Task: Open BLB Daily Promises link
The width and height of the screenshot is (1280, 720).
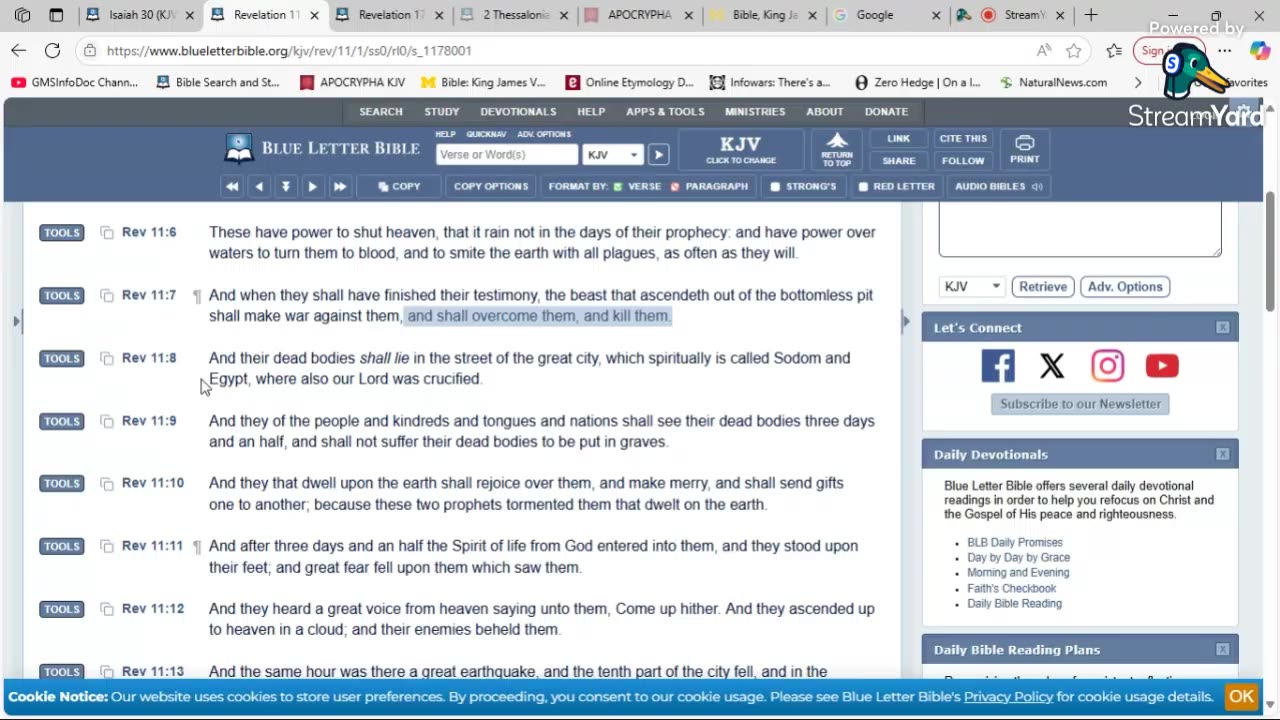Action: [x=1014, y=542]
